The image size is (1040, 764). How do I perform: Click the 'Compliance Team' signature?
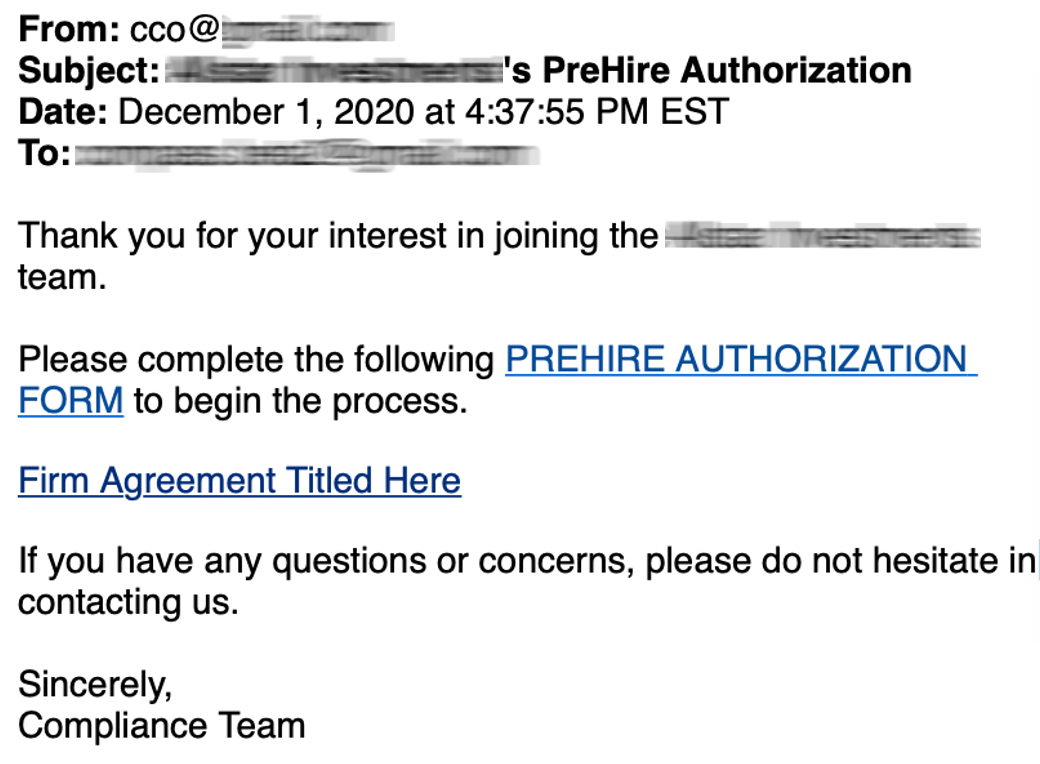point(162,726)
